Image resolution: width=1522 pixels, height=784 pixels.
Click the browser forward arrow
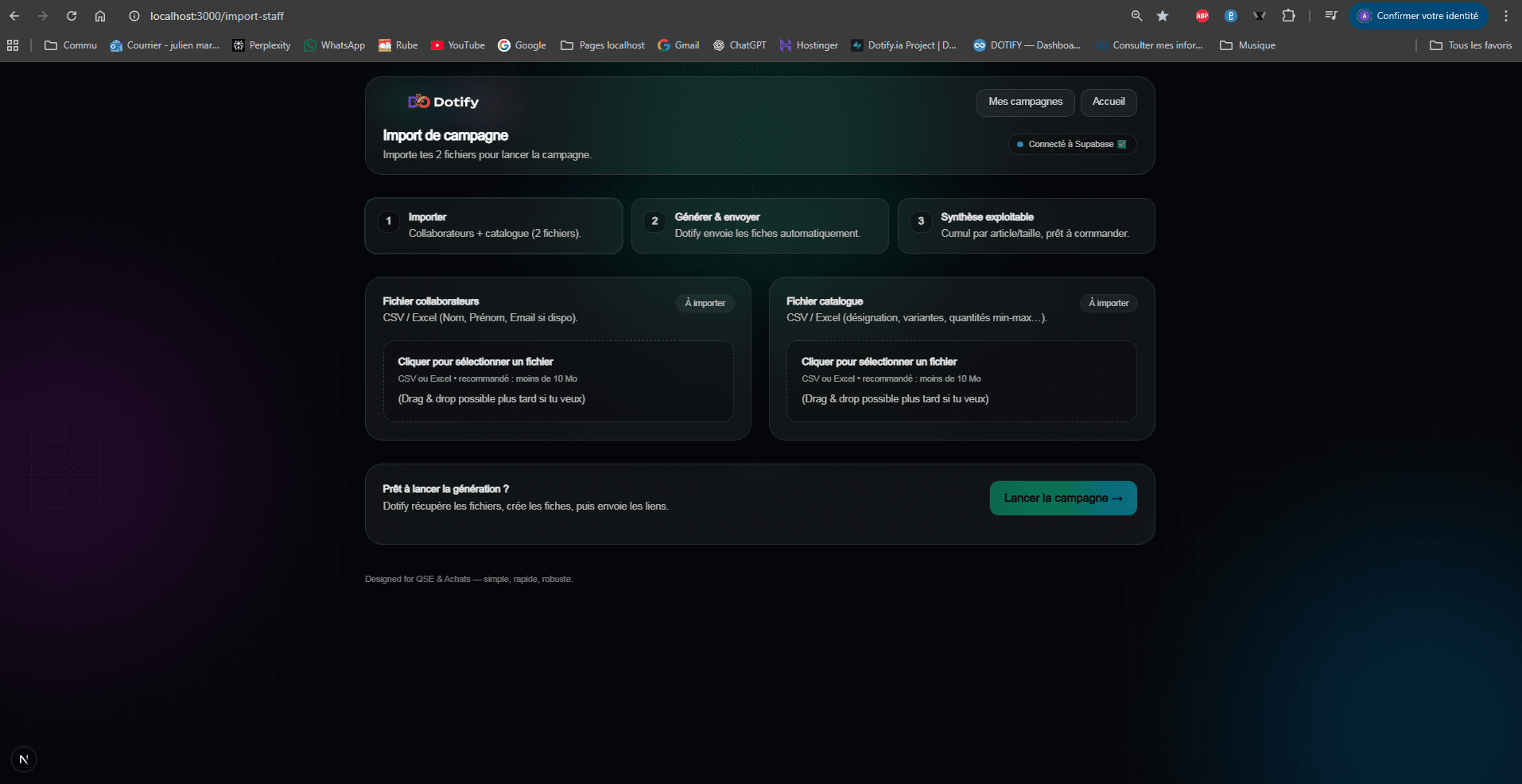pyautogui.click(x=43, y=16)
